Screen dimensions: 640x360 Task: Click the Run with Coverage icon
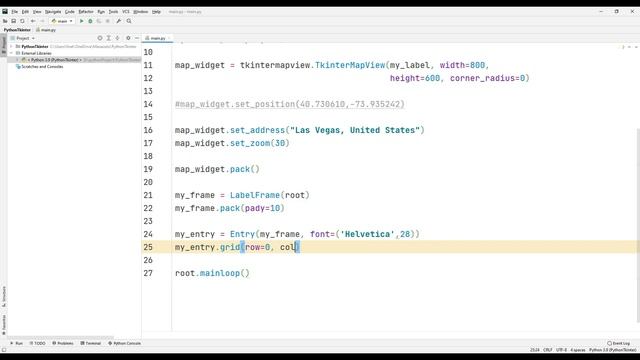pyautogui.click(x=99, y=21)
